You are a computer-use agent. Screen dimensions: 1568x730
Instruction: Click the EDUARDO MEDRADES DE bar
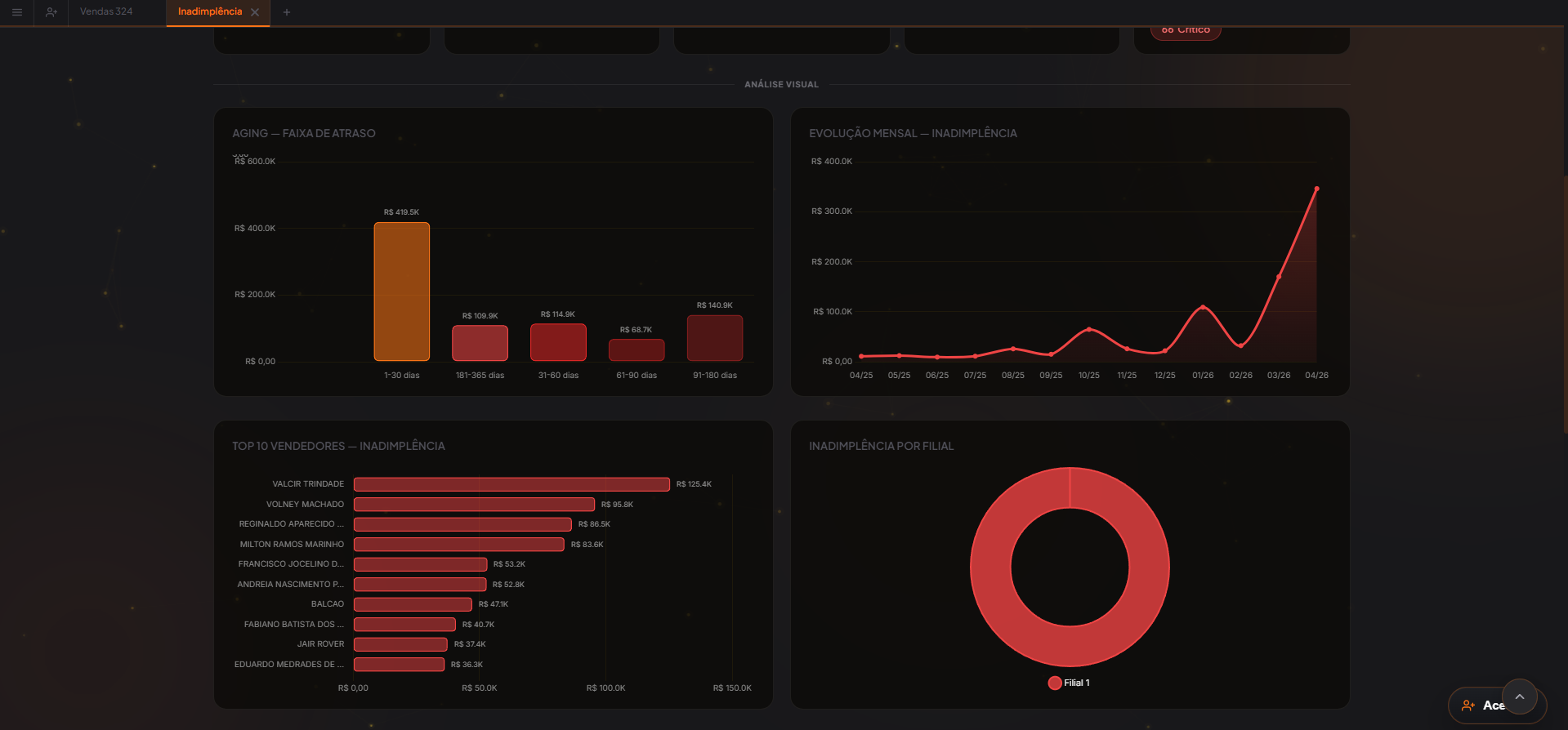[x=399, y=665]
